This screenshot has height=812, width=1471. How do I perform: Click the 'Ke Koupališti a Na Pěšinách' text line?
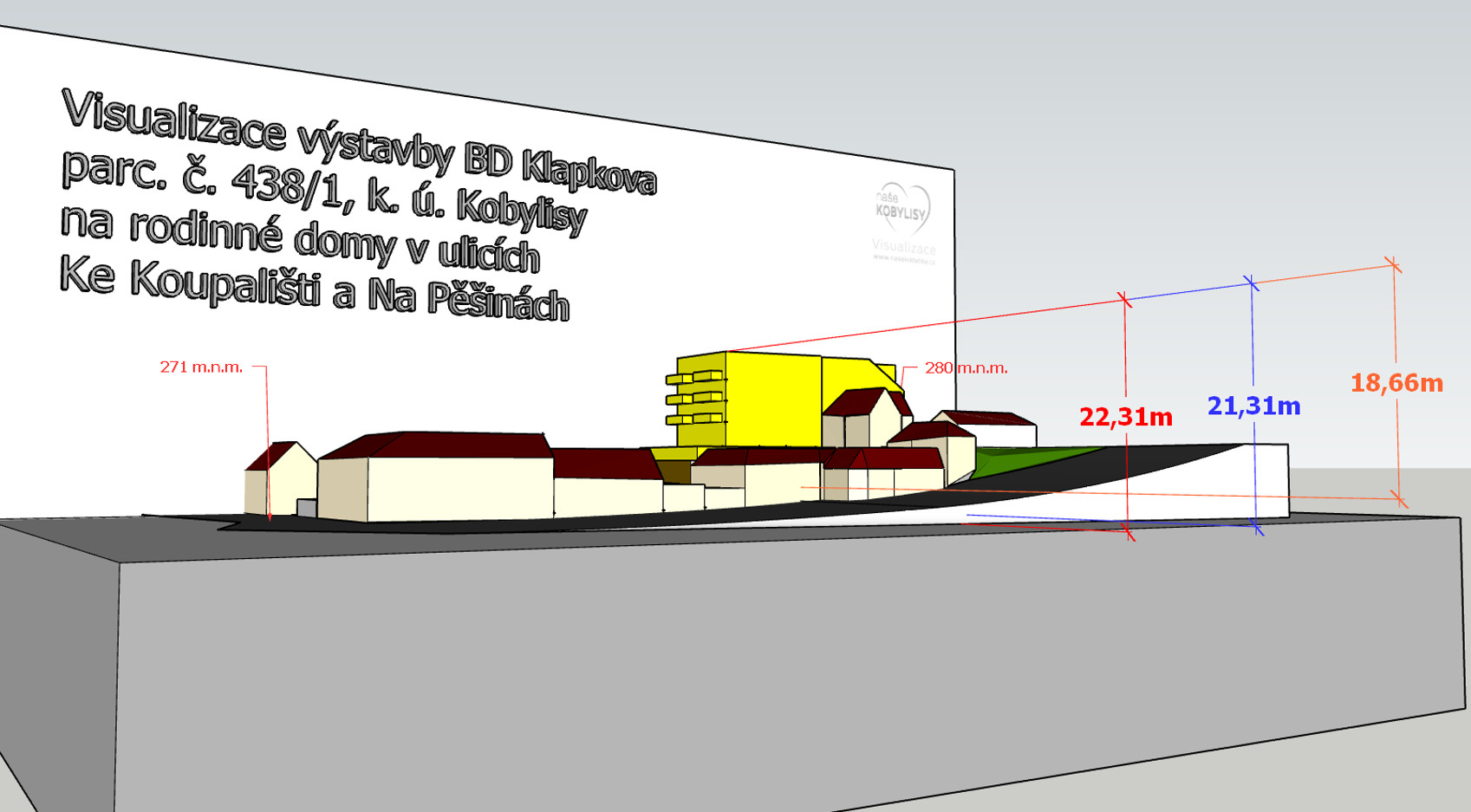tap(314, 288)
